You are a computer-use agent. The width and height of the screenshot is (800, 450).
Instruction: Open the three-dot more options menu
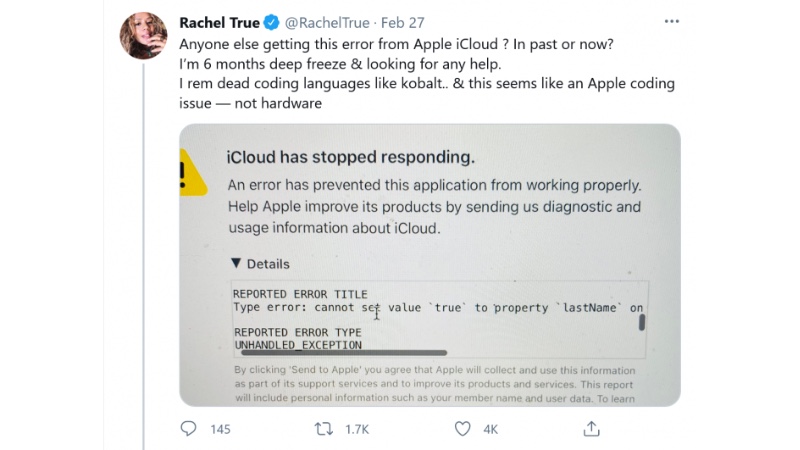pos(671,22)
